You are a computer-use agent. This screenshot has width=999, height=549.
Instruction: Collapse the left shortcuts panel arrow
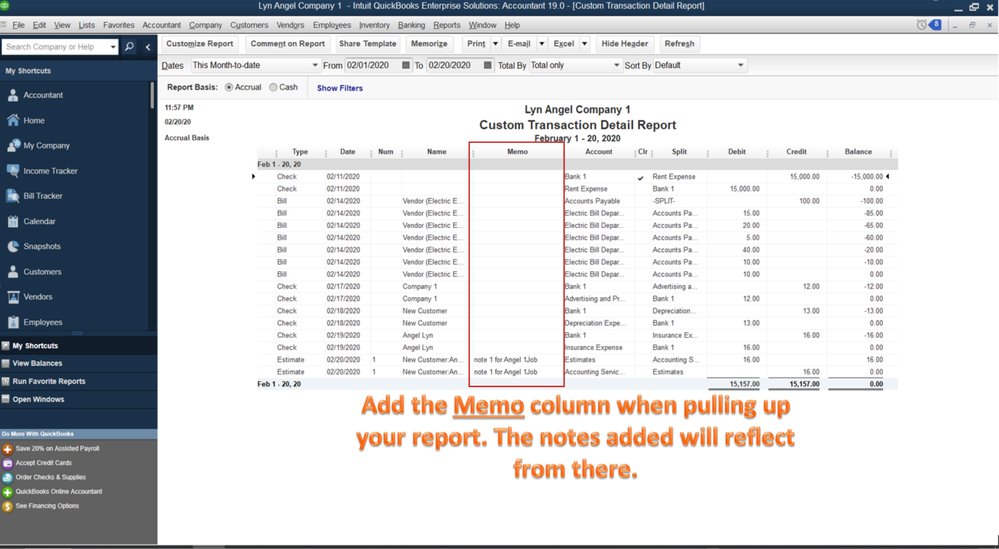148,46
